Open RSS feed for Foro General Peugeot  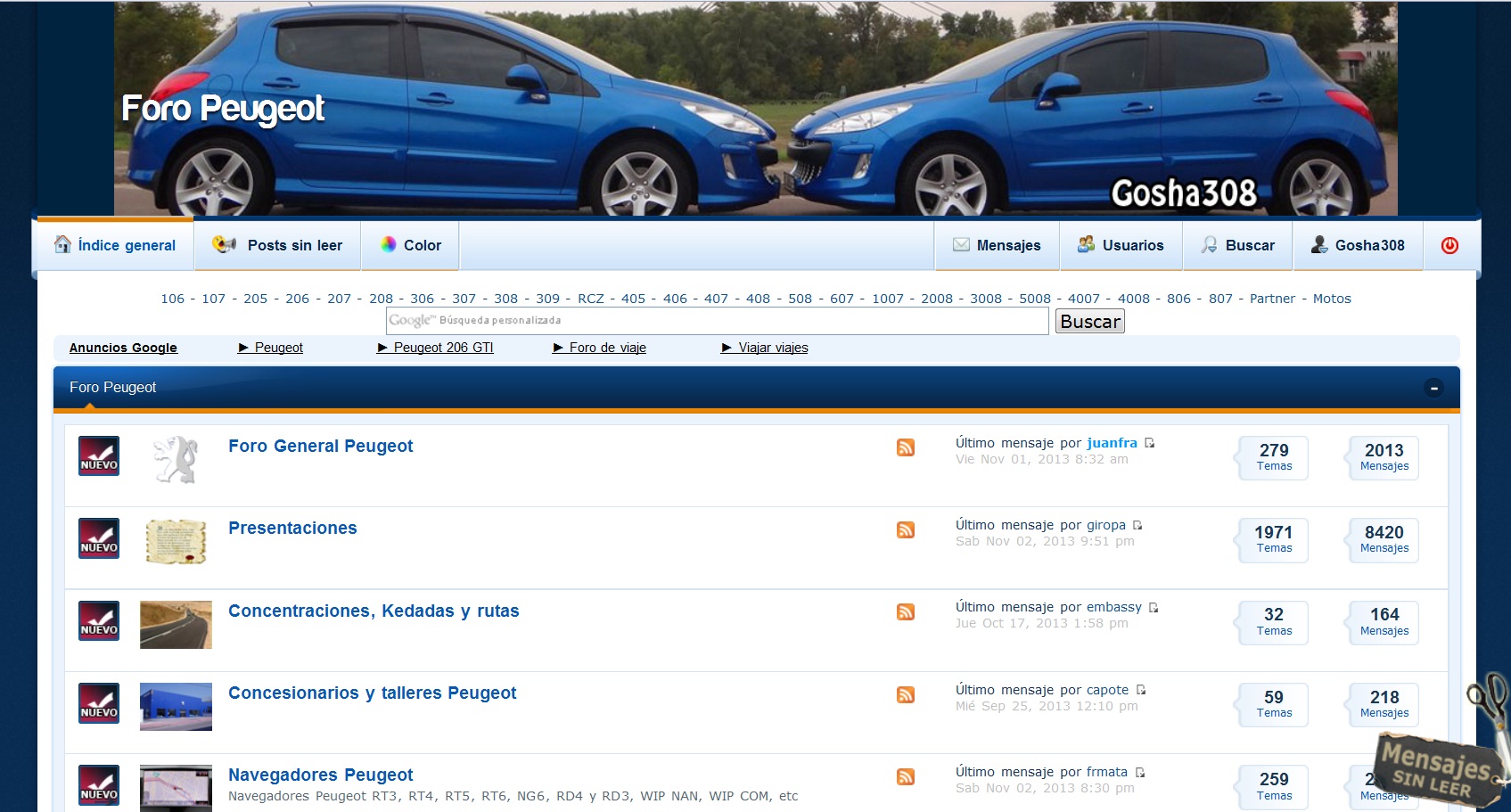click(x=906, y=447)
